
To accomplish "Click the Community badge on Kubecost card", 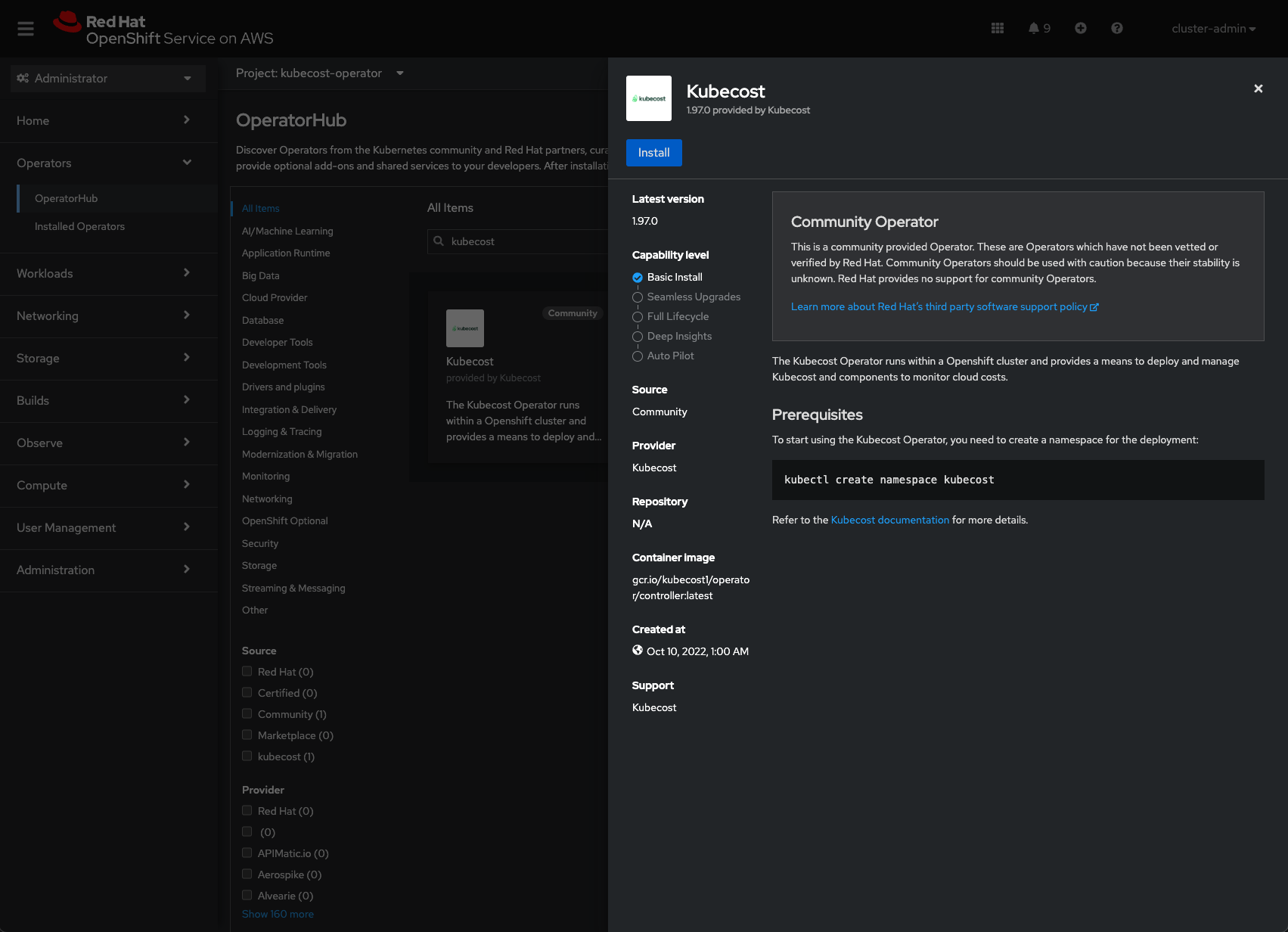I will coord(573,313).
